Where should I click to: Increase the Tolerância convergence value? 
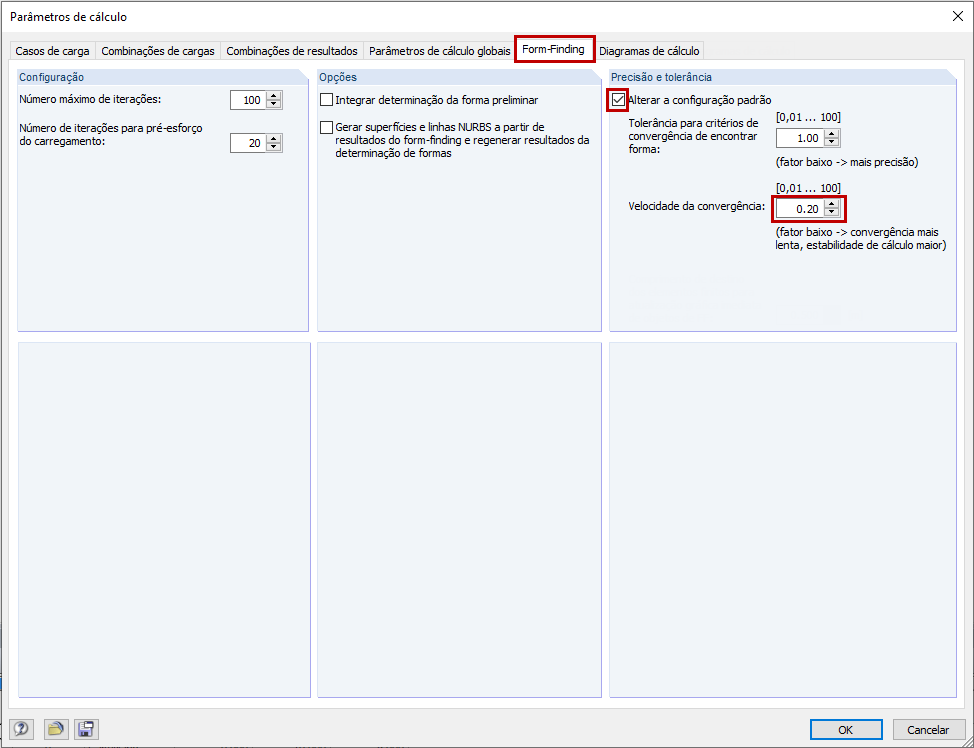click(x=832, y=134)
